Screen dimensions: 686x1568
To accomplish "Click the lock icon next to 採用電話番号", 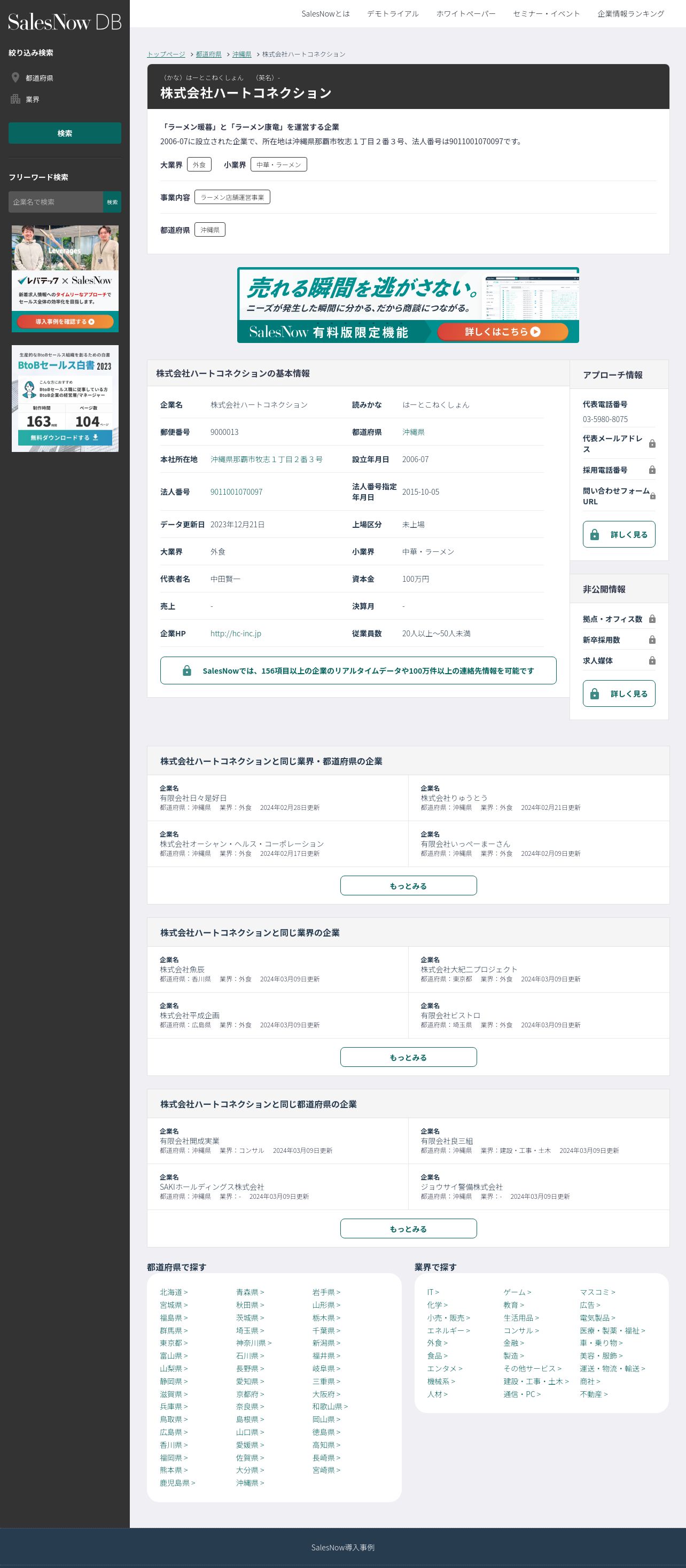I will click(x=652, y=470).
